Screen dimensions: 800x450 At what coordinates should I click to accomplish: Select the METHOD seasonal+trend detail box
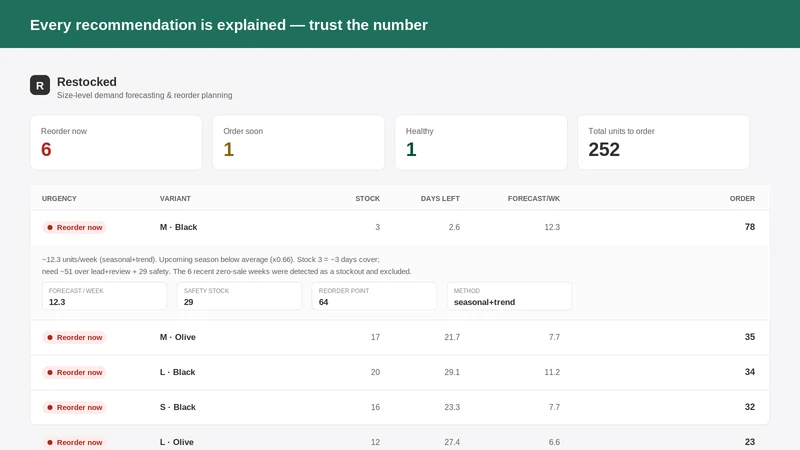509,296
